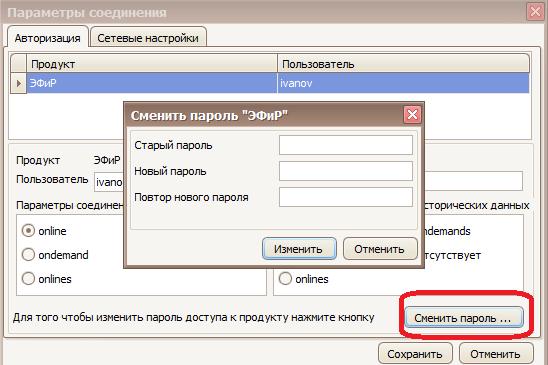
Task: Close the Сменить пароль dialog
Action: tap(412, 114)
